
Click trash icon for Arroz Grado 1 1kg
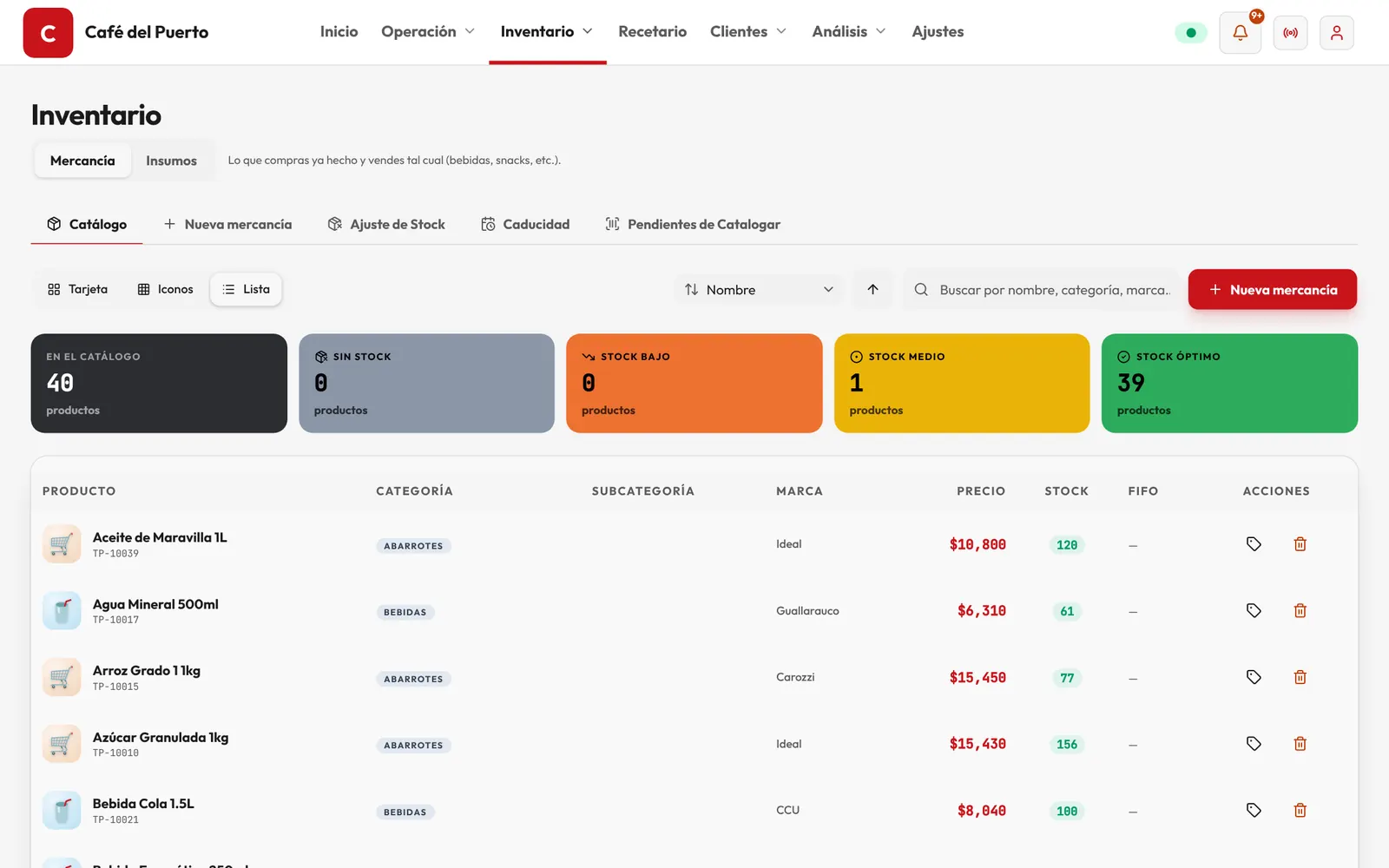pyautogui.click(x=1300, y=677)
